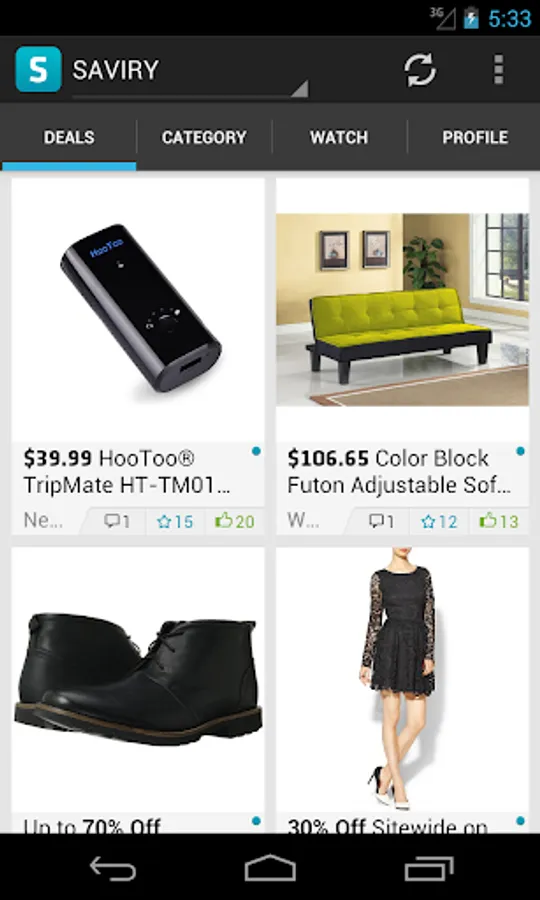Star the HooToo TripMate deal
This screenshot has height=900, width=540.
click(175, 521)
